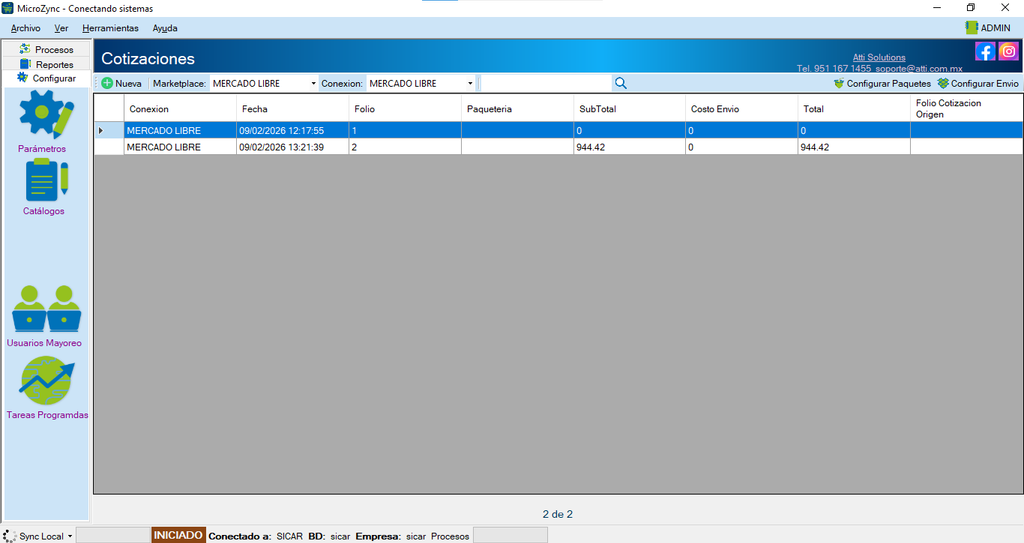Click MERCADO LIBRE cell in second row

point(180,147)
